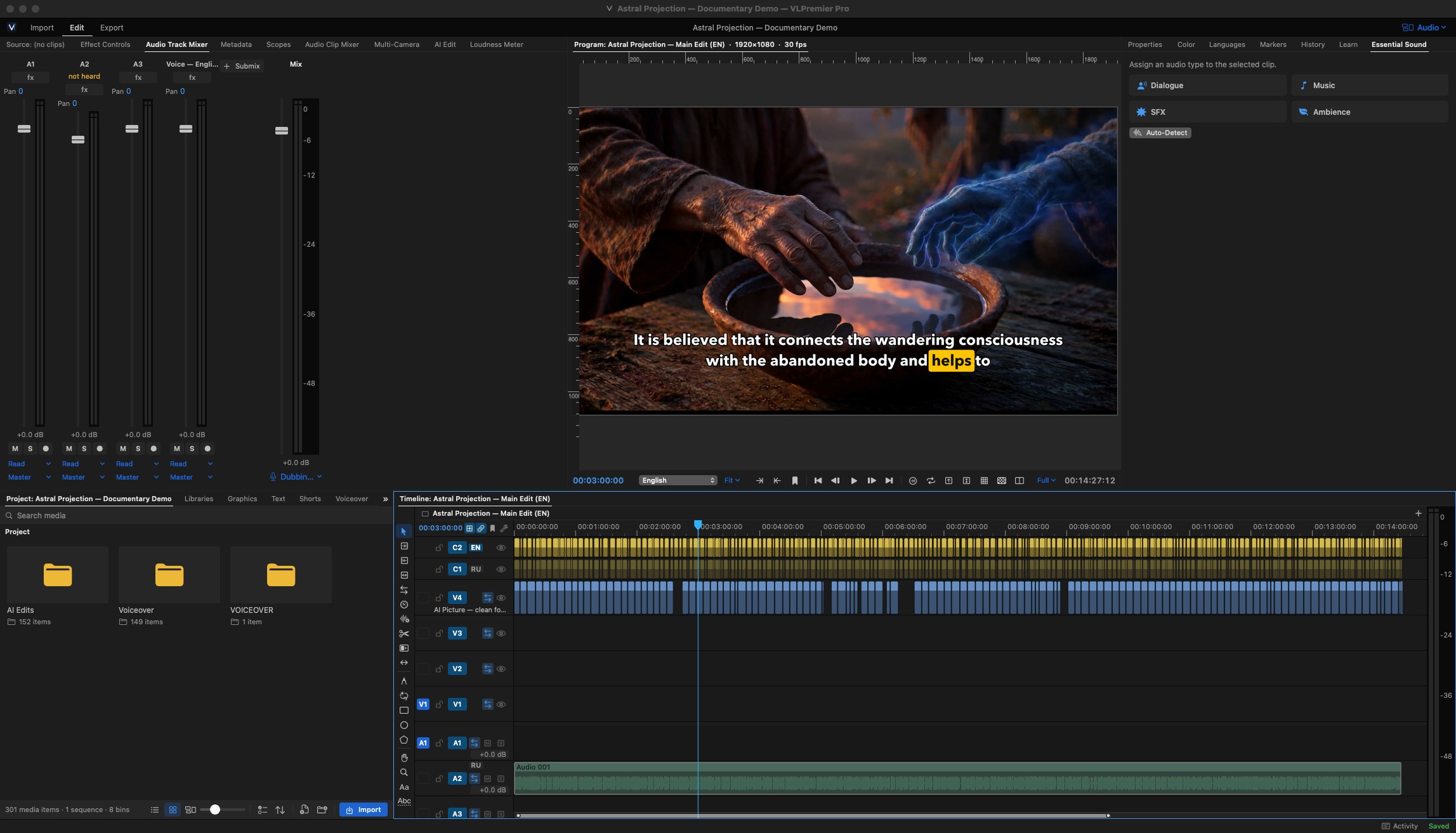Image resolution: width=1456 pixels, height=833 pixels.
Task: Select the slip tool double-arrow icon
Action: coord(403,663)
